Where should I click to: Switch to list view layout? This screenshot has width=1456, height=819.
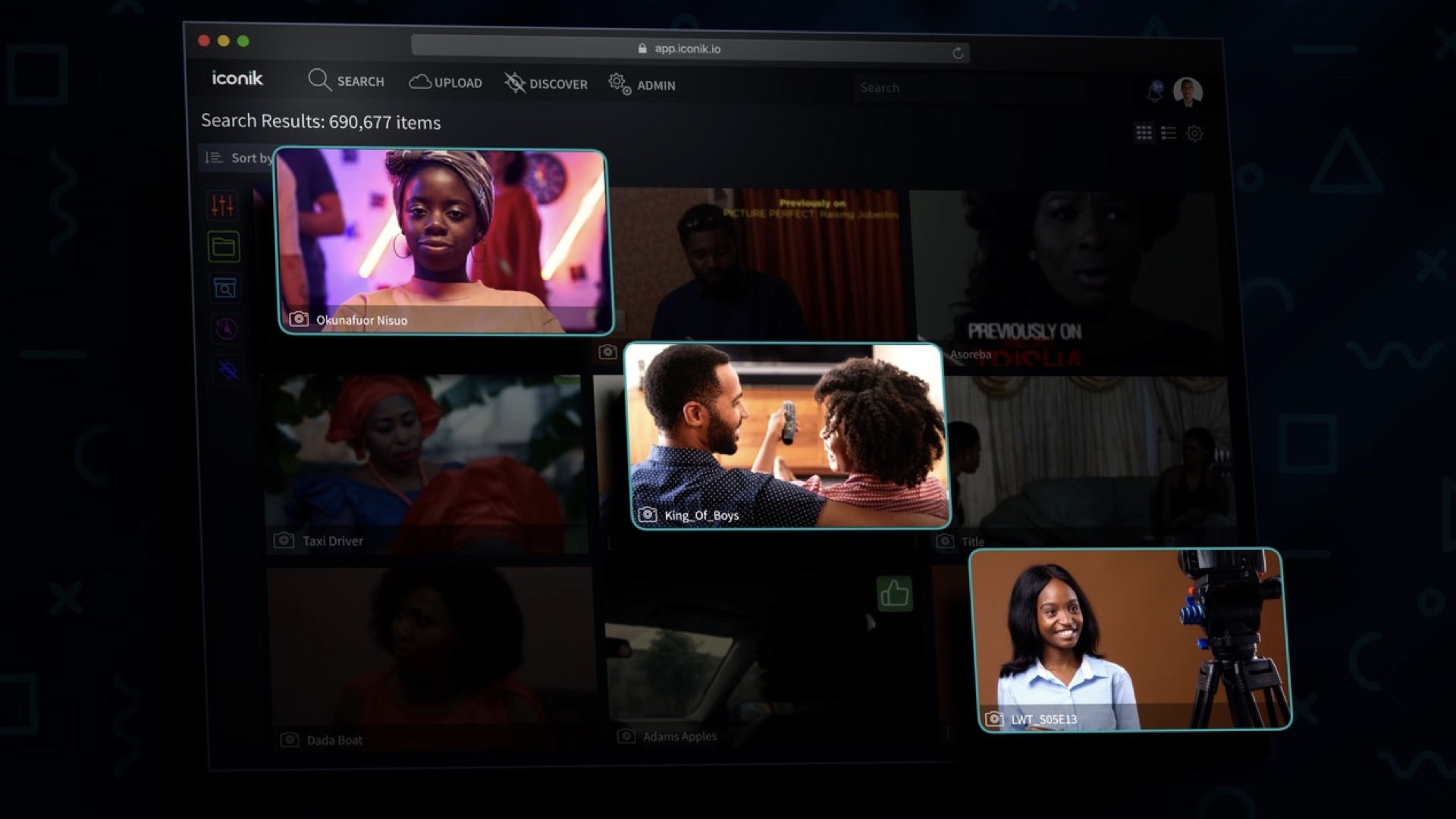1169,133
